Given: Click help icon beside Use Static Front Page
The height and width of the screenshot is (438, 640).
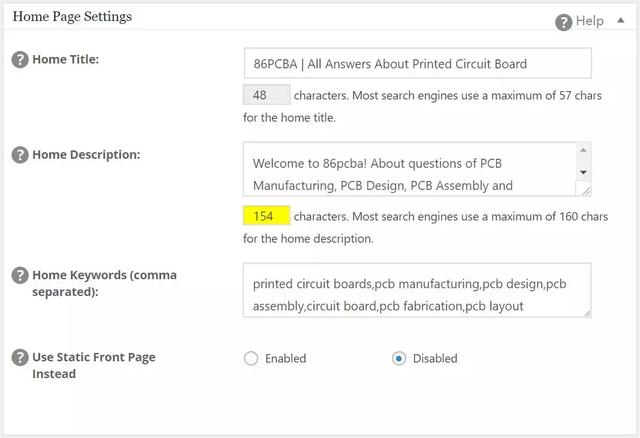Looking at the screenshot, I should click(20, 358).
